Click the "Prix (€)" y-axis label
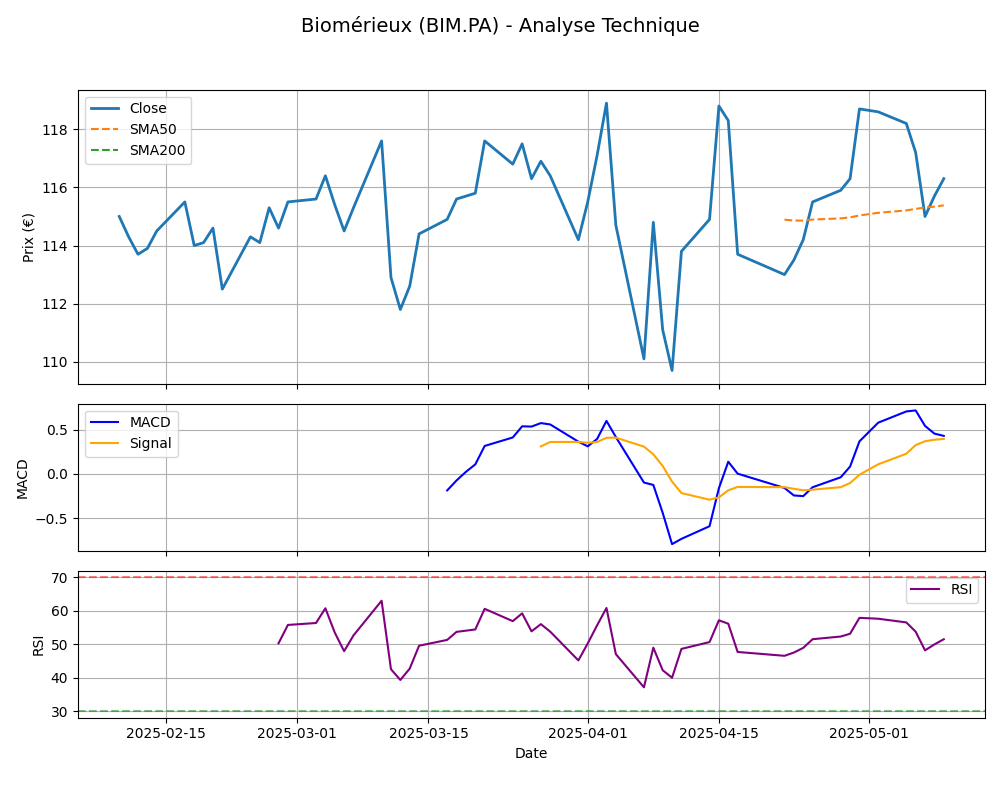This screenshot has width=1000, height=800. (28, 238)
